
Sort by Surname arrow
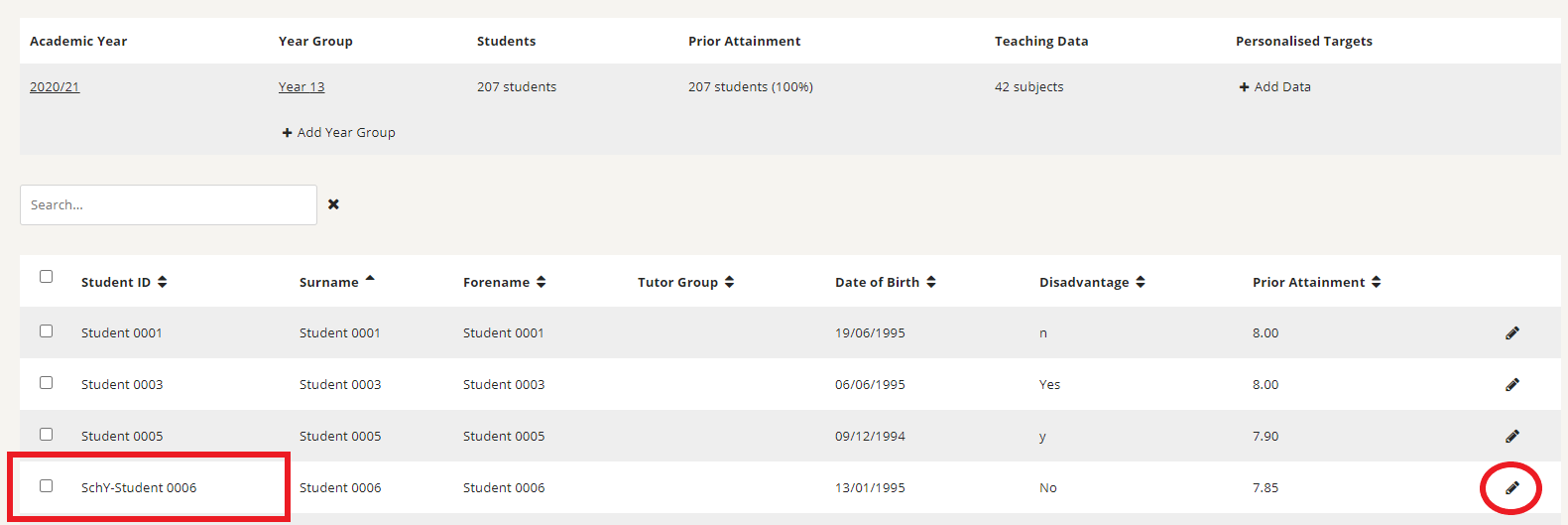(370, 279)
